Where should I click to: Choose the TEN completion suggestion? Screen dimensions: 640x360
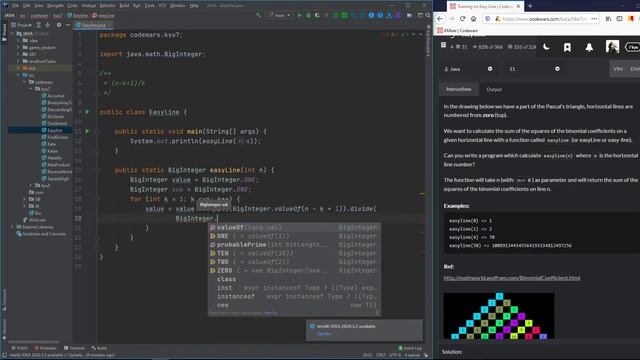click(294, 253)
